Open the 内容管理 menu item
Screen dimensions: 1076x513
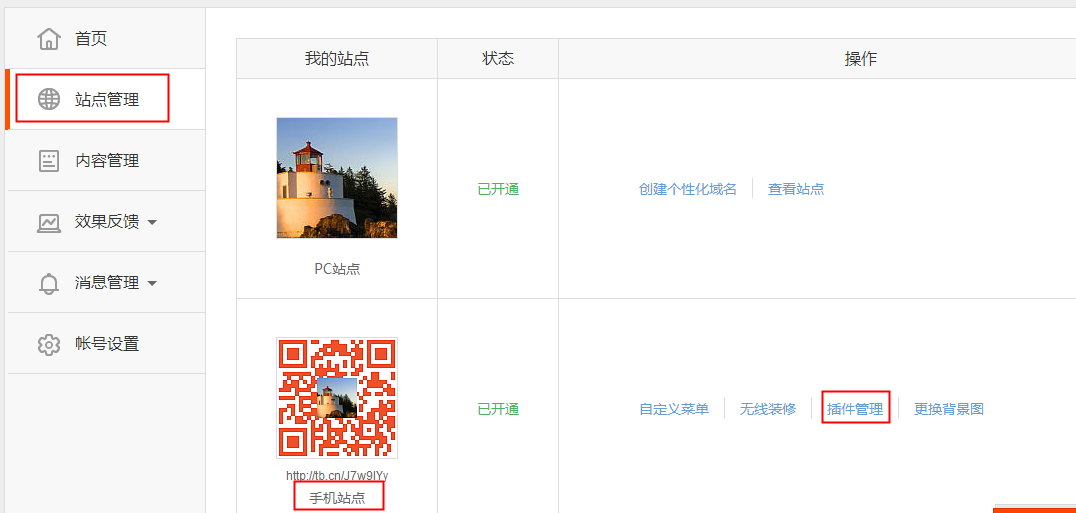(107, 161)
